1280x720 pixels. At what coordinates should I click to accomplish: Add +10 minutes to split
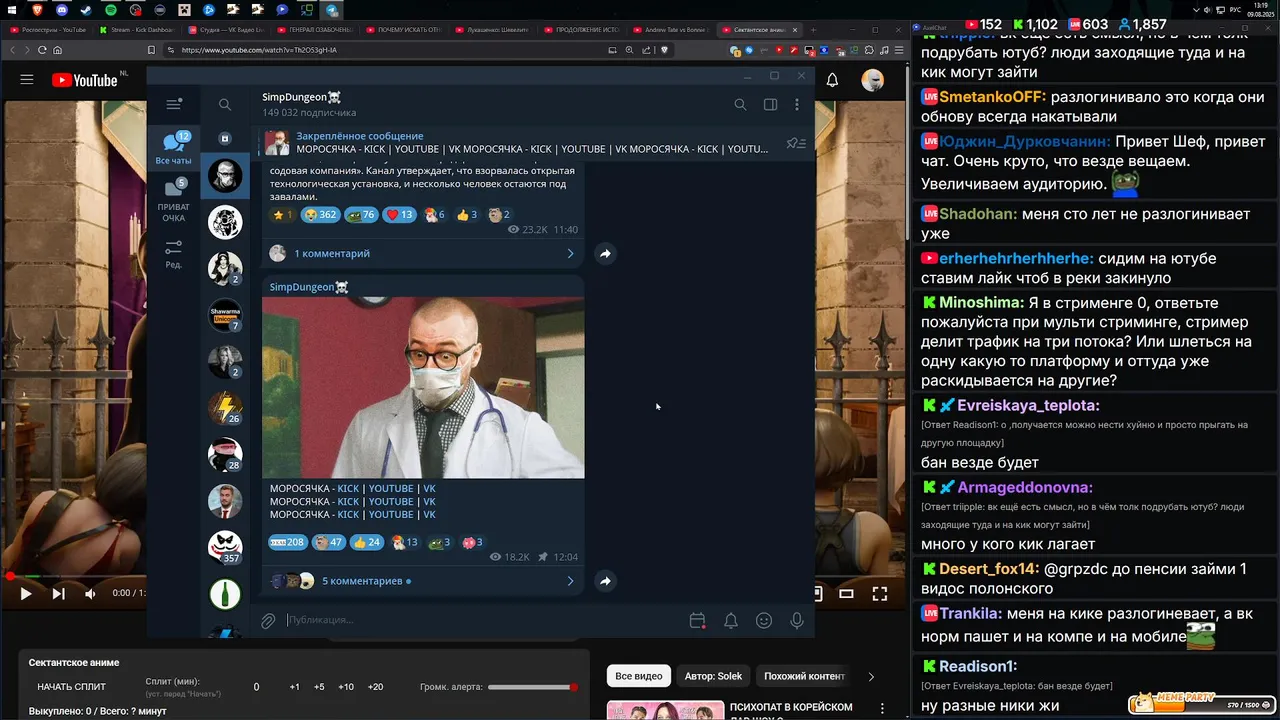tap(346, 687)
